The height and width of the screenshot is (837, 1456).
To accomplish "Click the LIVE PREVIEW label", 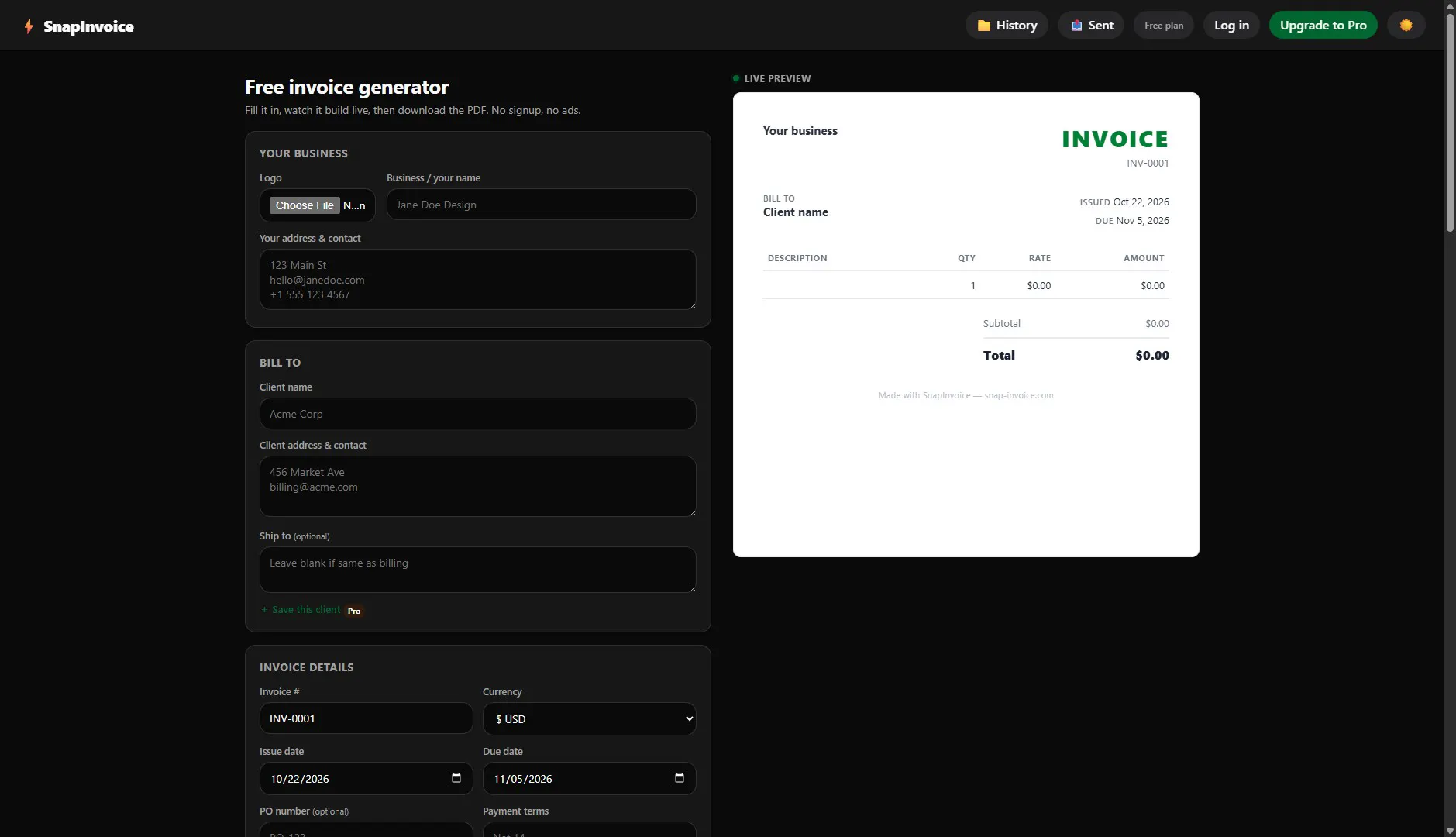I will pos(777,79).
